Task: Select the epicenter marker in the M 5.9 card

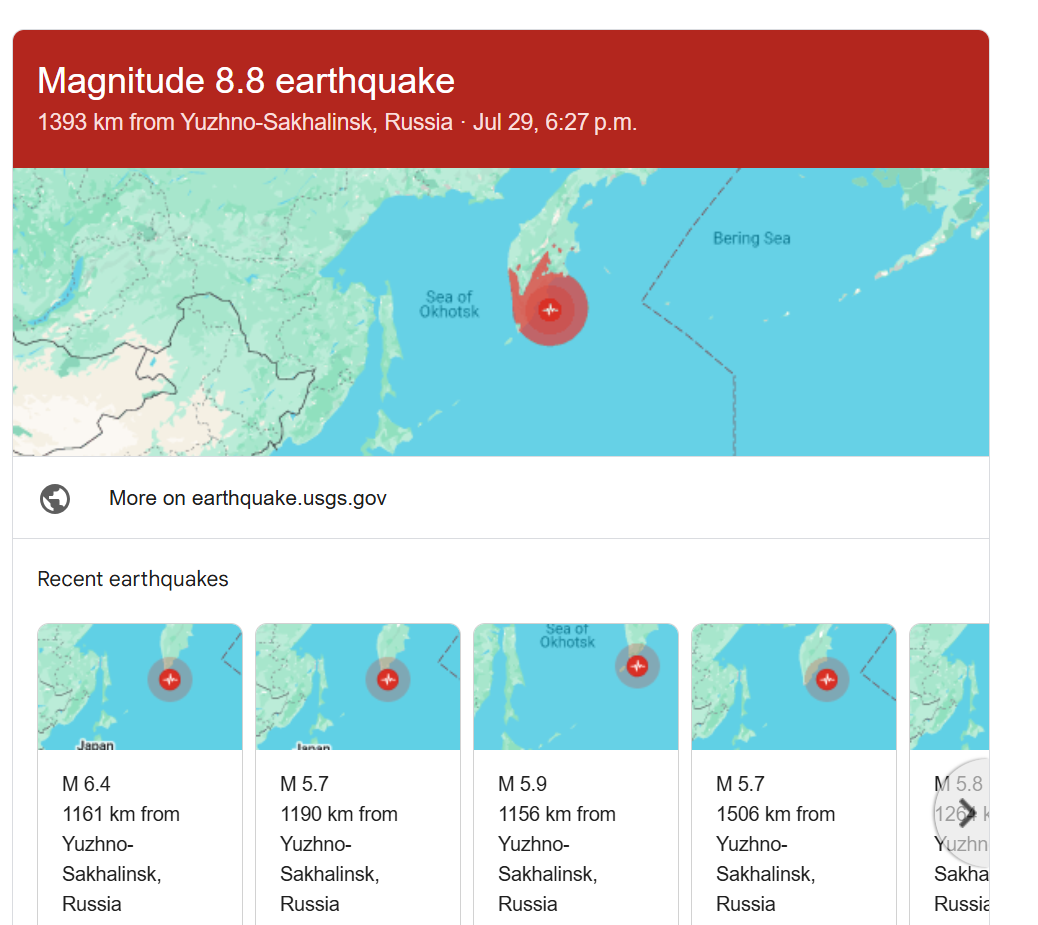Action: pyautogui.click(x=637, y=666)
